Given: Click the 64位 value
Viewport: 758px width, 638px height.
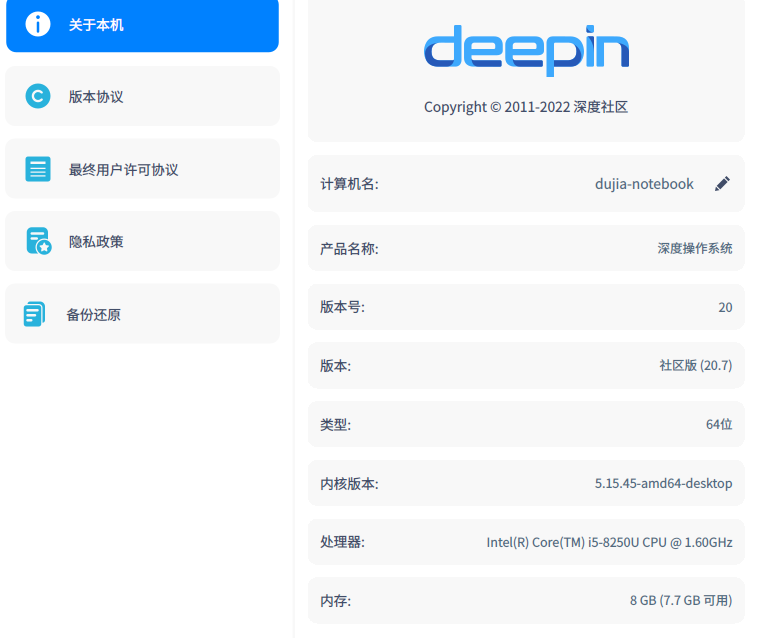Looking at the screenshot, I should coord(719,424).
